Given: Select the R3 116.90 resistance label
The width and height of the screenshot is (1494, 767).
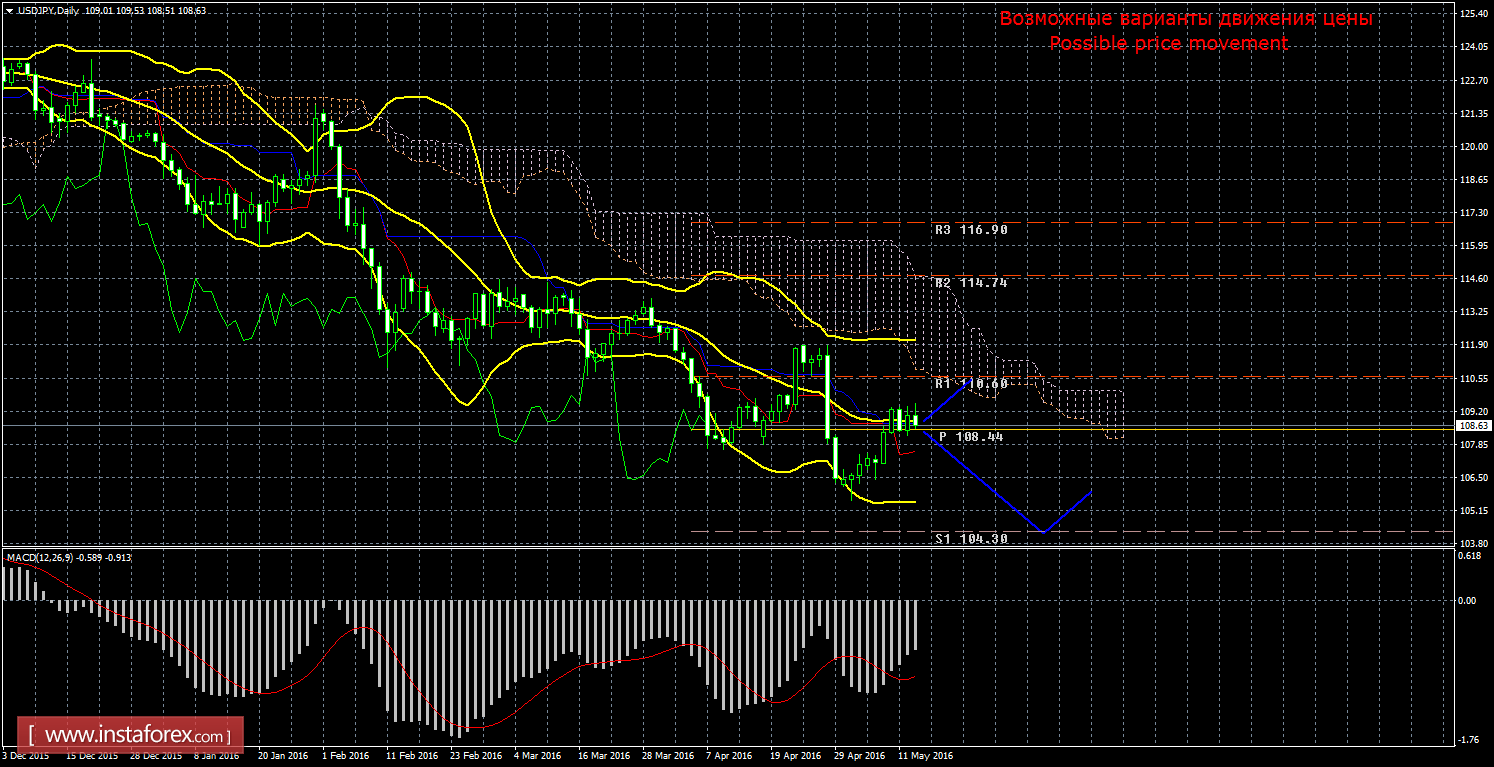Looking at the screenshot, I should [x=970, y=229].
